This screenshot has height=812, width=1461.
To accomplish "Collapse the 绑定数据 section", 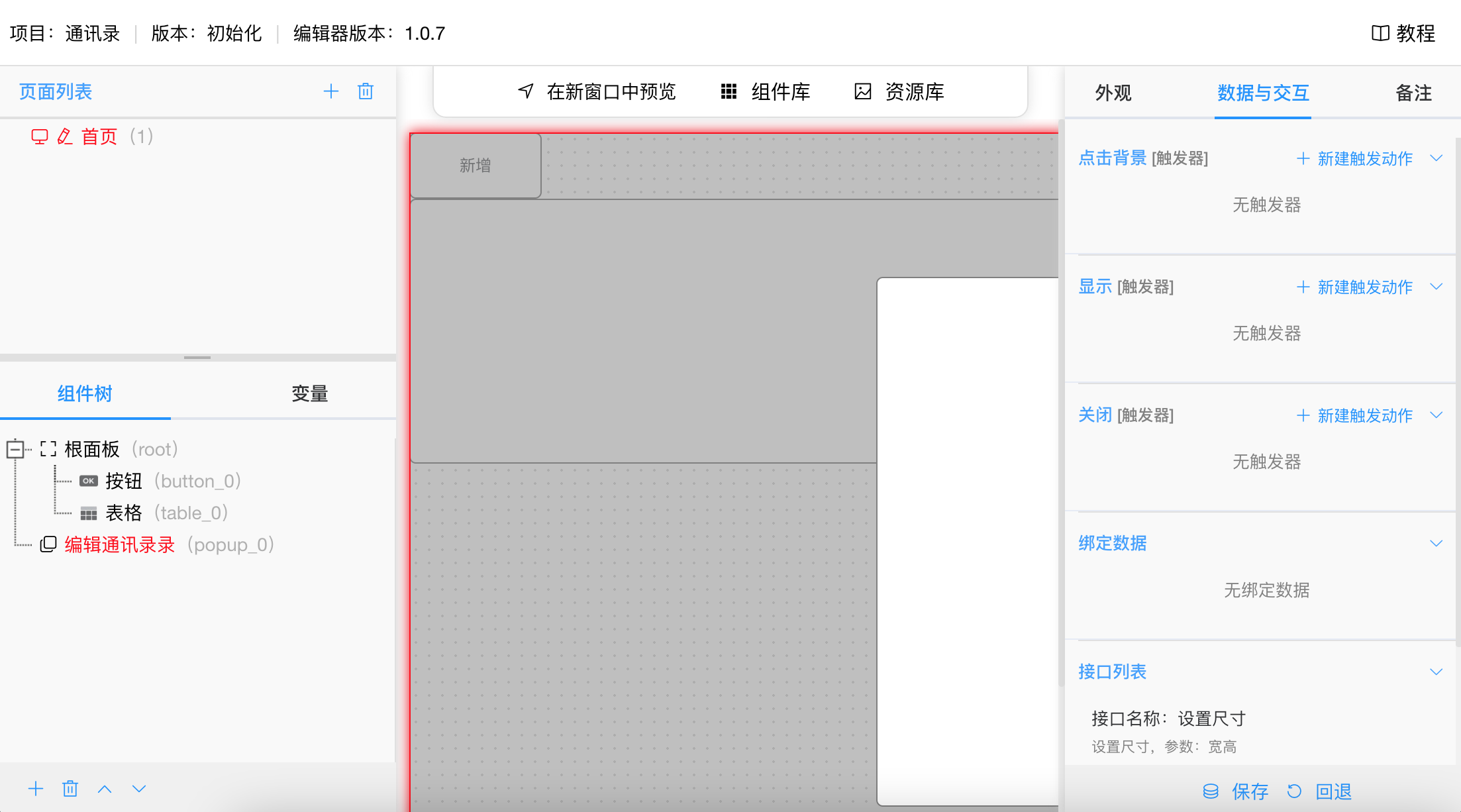I will point(1436,544).
